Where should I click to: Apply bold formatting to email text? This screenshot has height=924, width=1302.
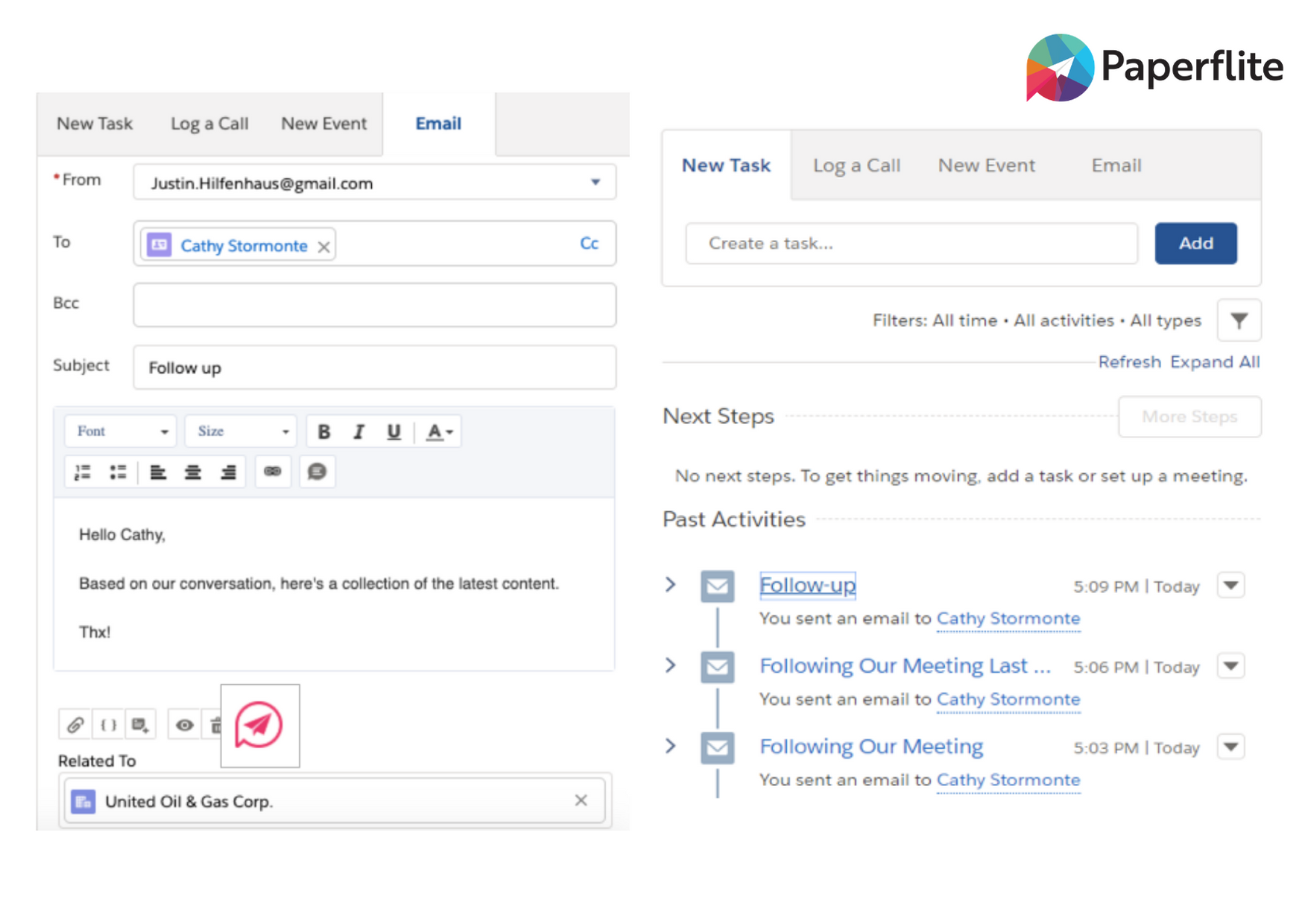click(x=324, y=431)
